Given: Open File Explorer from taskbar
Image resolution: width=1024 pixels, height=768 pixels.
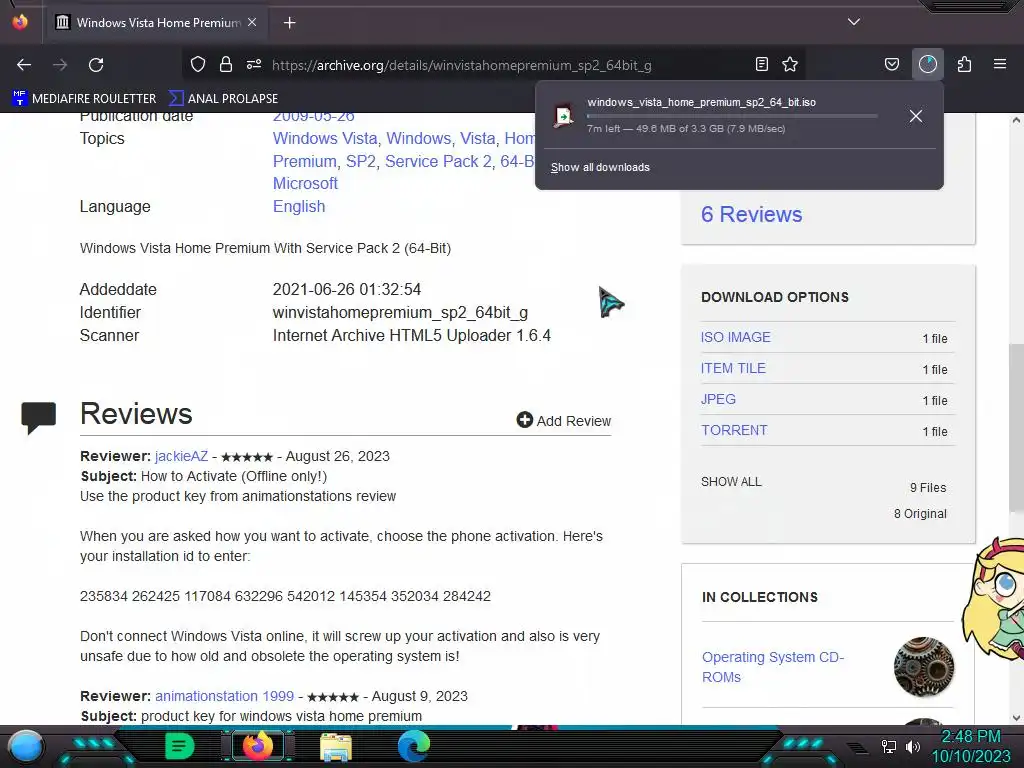Looking at the screenshot, I should pyautogui.click(x=336, y=747).
